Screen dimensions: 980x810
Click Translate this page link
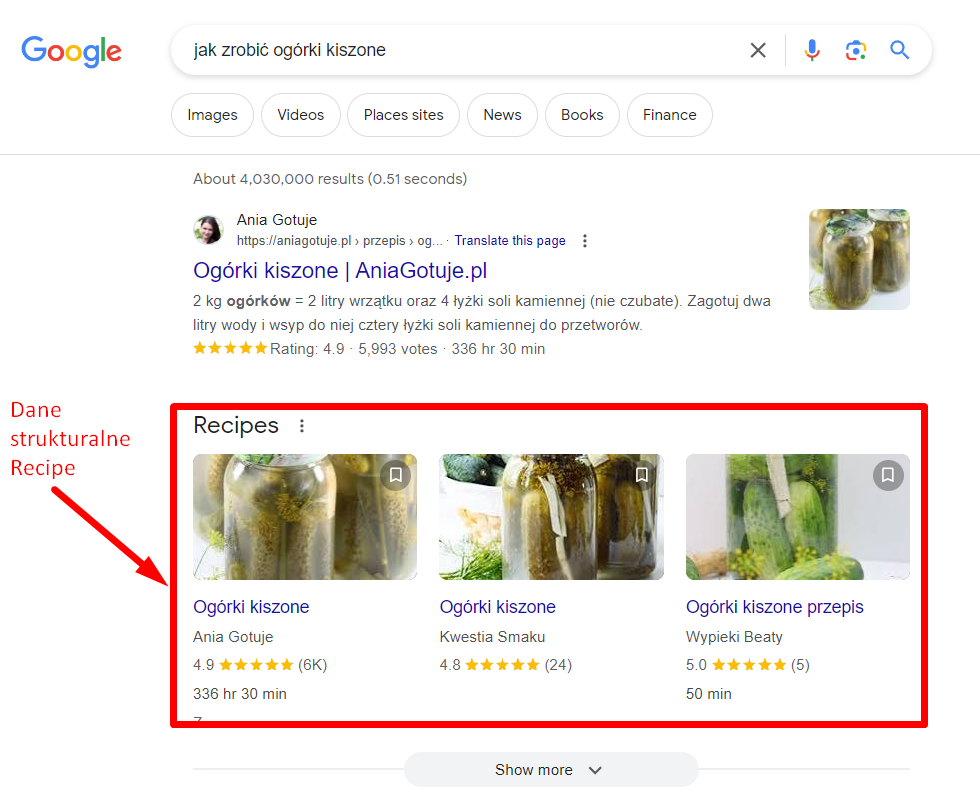click(x=509, y=241)
